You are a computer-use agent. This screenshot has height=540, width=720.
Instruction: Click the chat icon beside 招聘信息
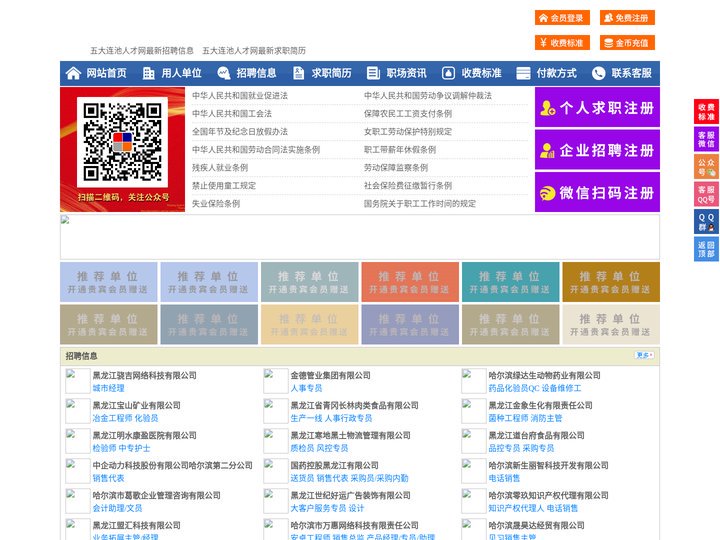[224, 73]
